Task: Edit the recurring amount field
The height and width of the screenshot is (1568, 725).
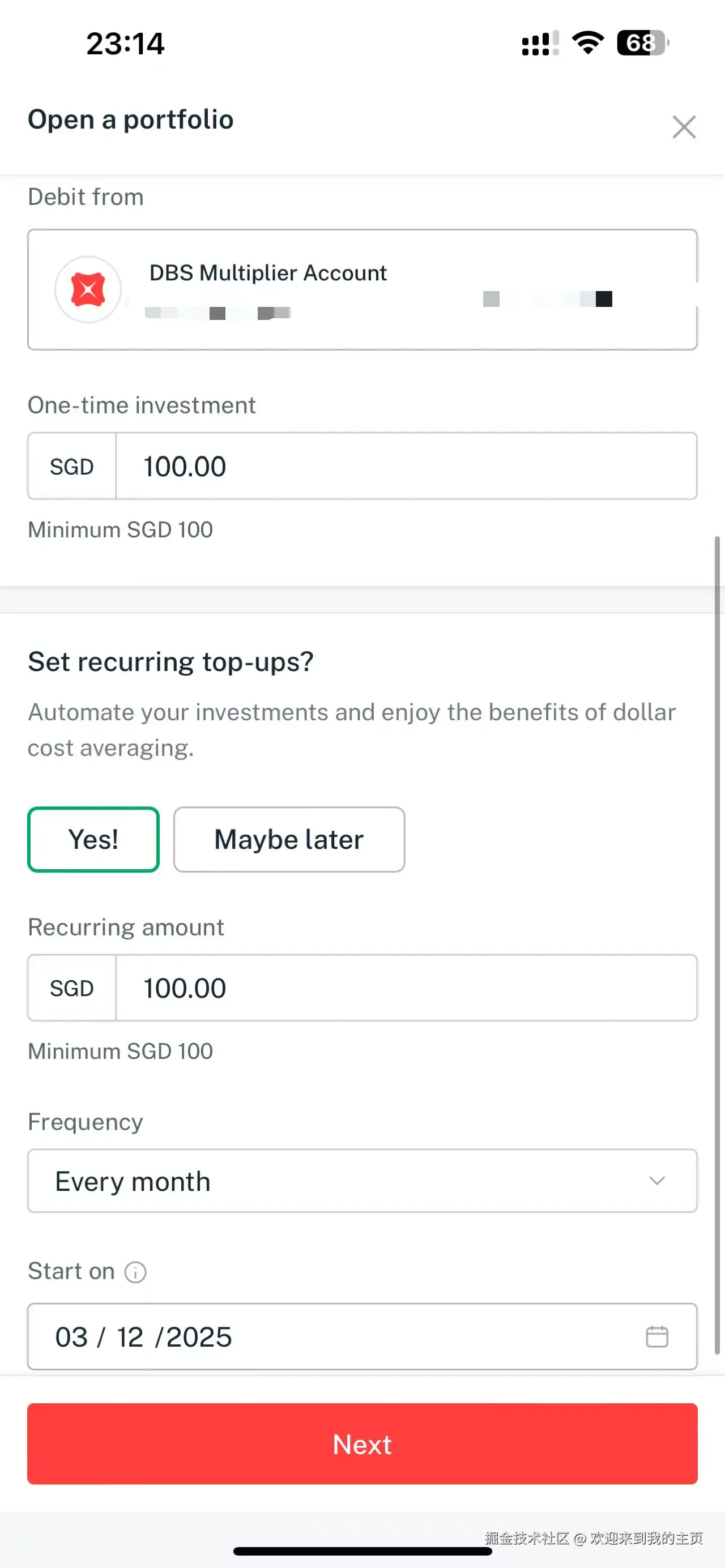Action: [x=406, y=988]
